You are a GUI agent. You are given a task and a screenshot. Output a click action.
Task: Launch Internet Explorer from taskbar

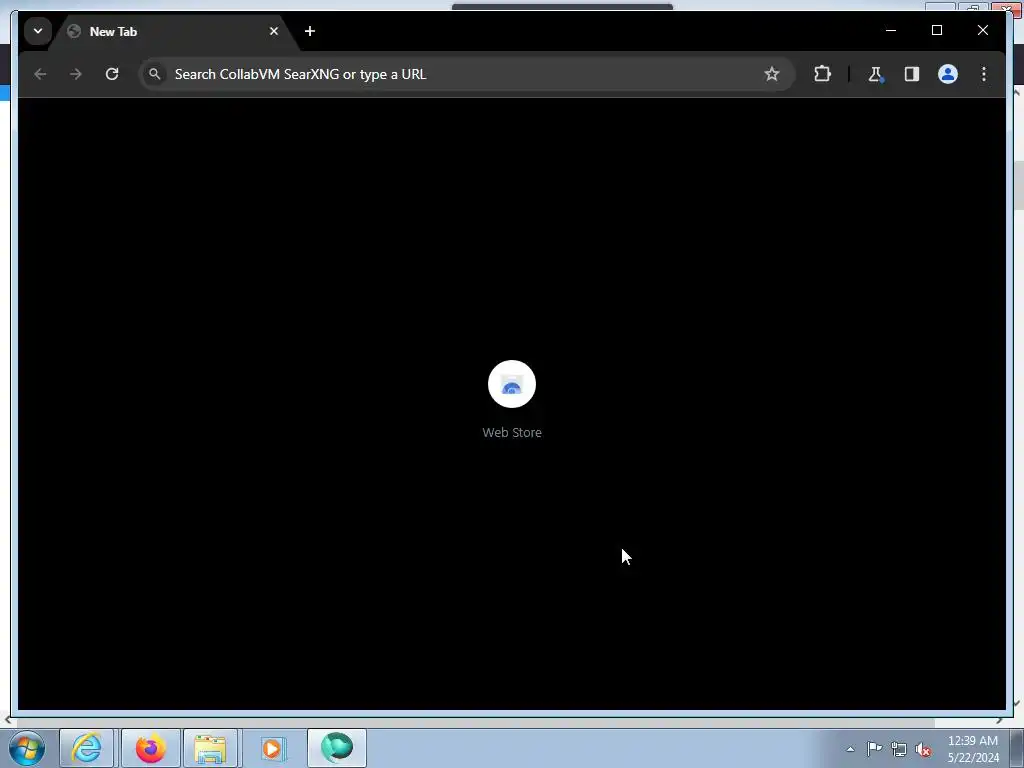click(87, 748)
